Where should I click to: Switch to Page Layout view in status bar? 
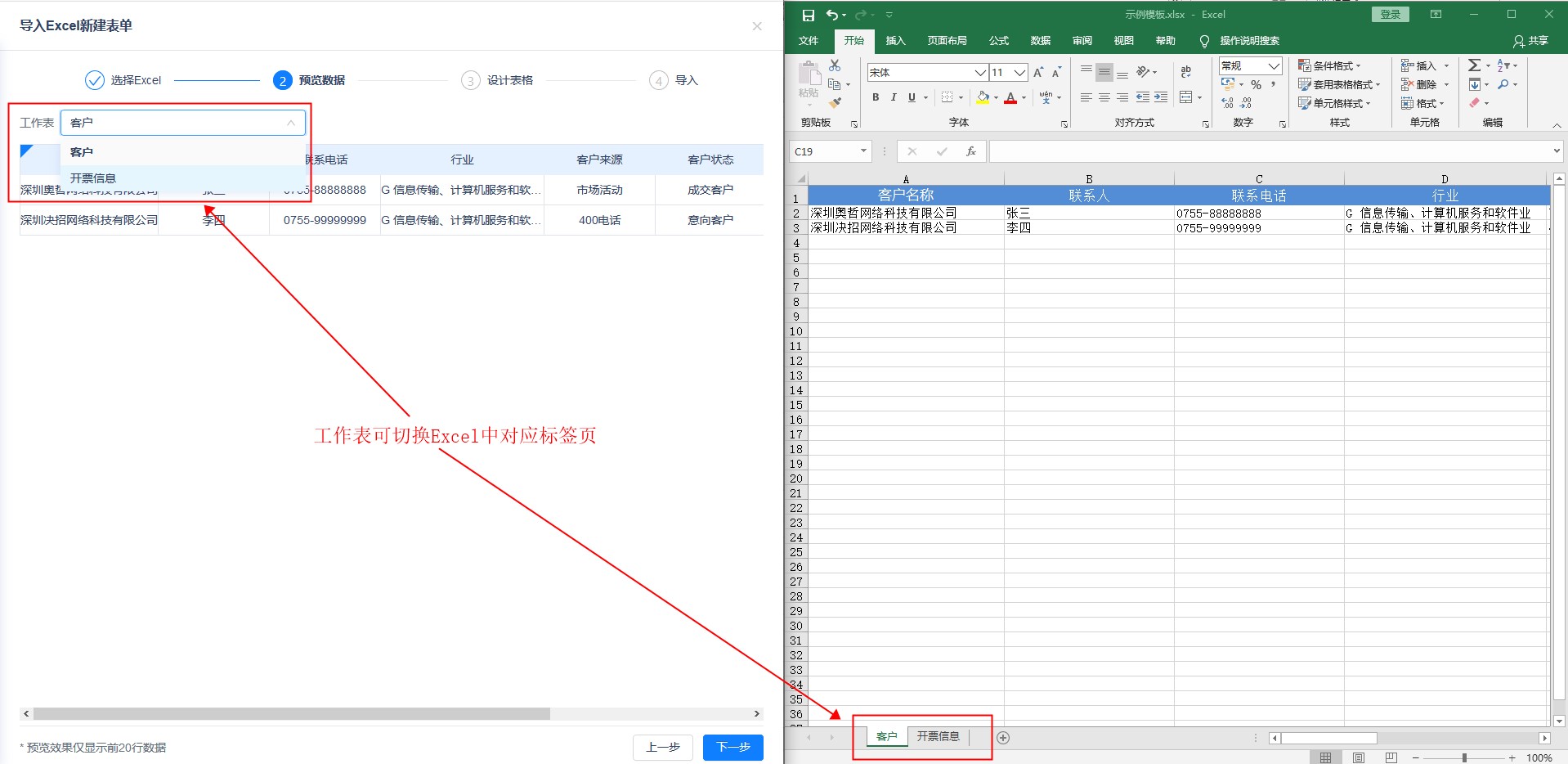(x=1359, y=757)
